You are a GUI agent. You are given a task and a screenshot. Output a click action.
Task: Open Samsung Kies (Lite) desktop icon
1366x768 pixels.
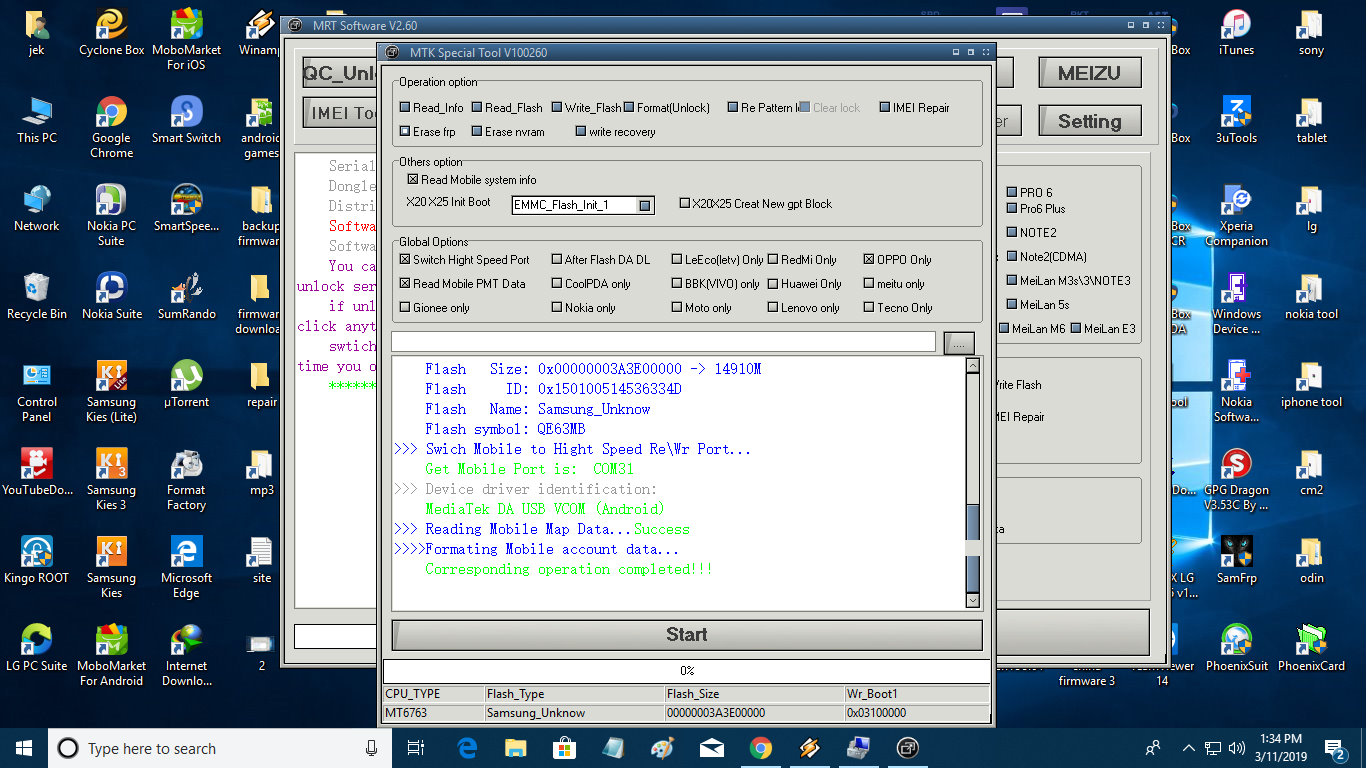pyautogui.click(x=111, y=391)
